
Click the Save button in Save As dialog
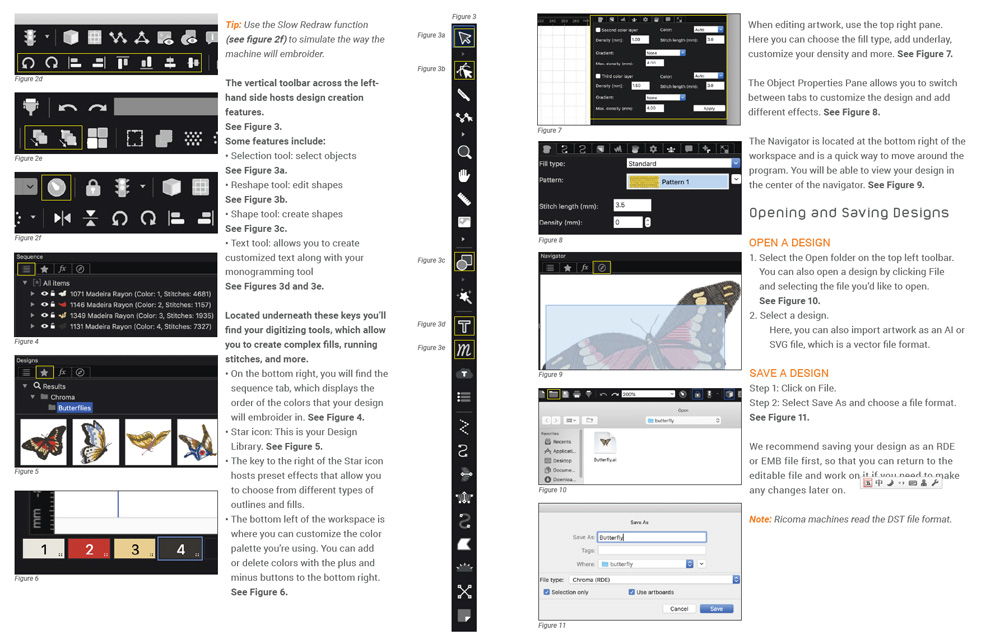716,608
